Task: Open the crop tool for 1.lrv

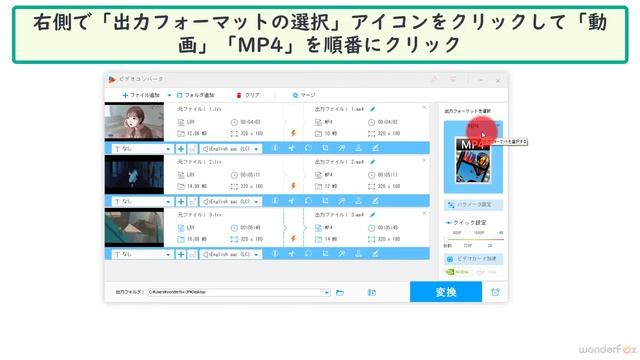Action: (325, 148)
